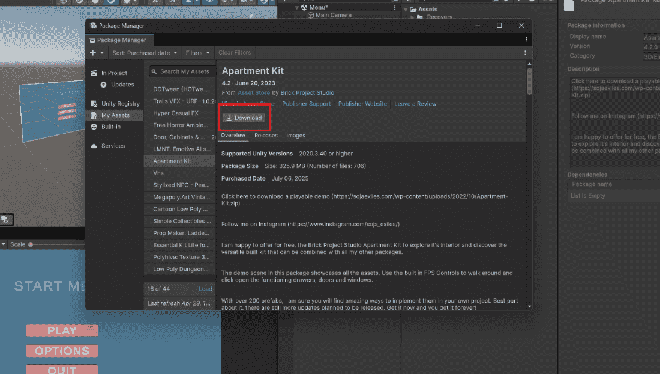Click the scroll down arrow in details pane

[529, 307]
